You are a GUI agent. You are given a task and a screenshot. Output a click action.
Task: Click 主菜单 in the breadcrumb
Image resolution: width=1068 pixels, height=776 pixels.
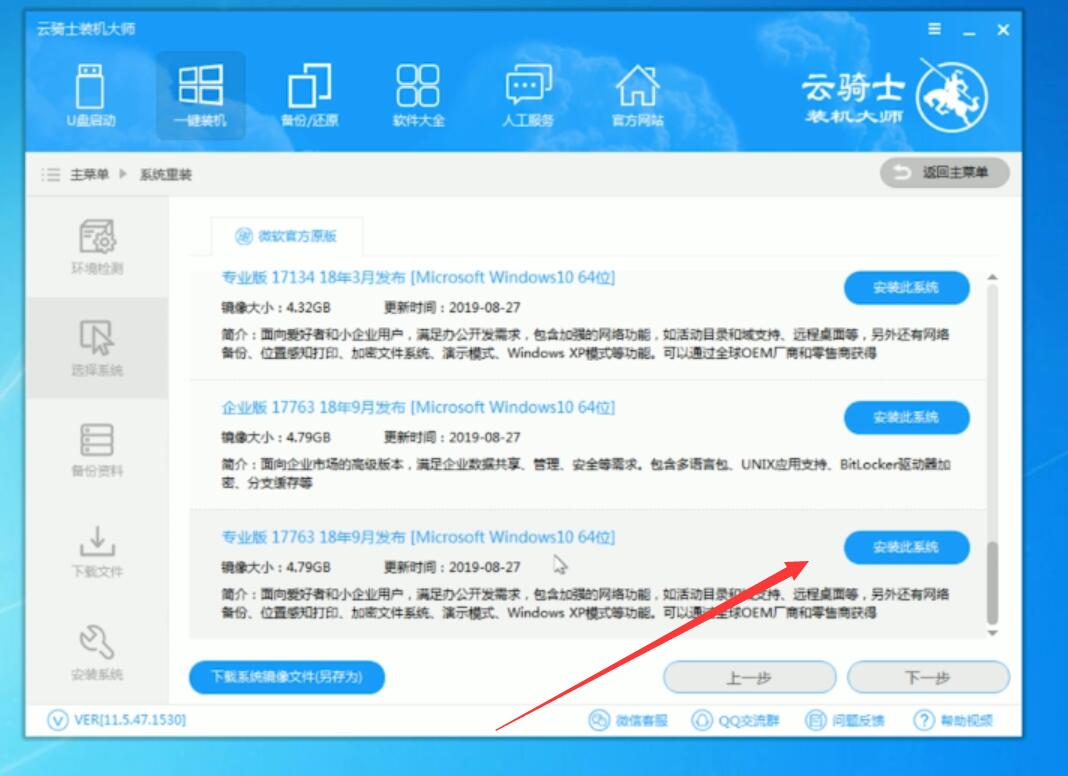[x=89, y=175]
